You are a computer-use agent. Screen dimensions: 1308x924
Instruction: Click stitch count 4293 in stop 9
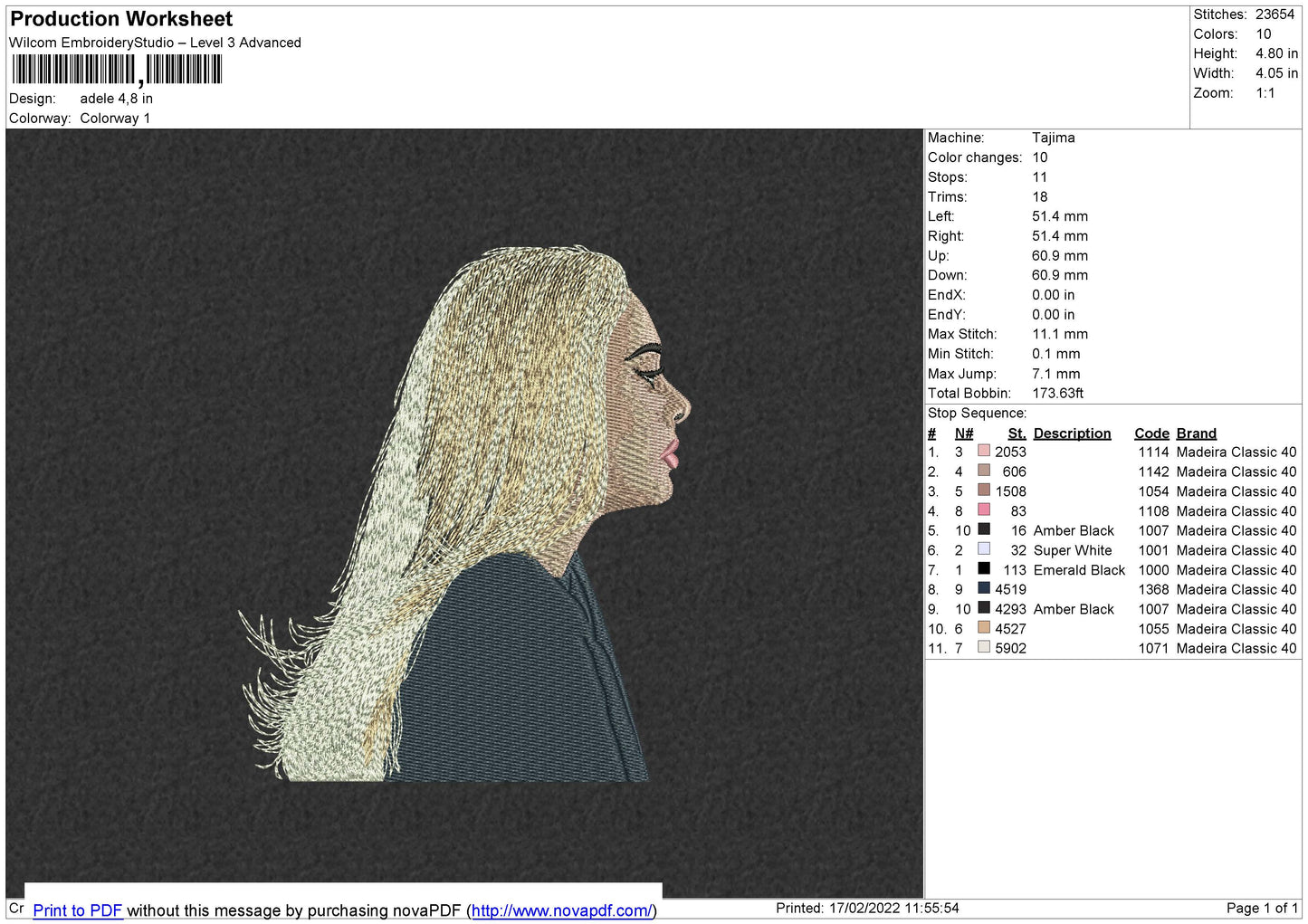(1010, 609)
